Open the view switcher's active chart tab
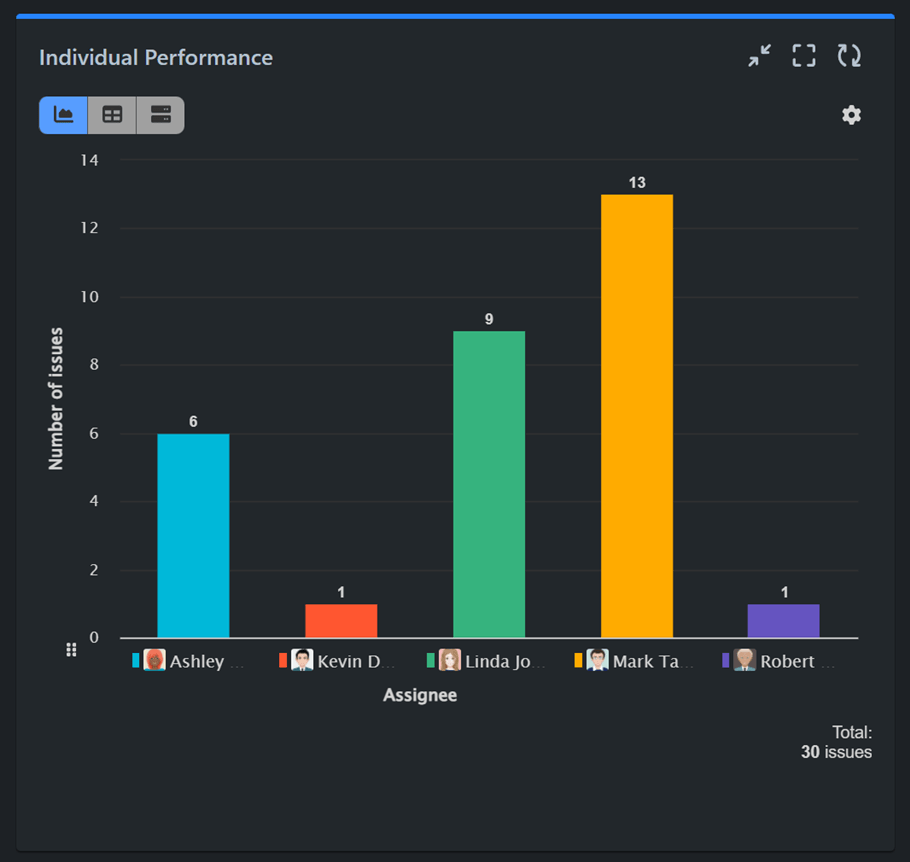This screenshot has width=910, height=862. (x=62, y=115)
